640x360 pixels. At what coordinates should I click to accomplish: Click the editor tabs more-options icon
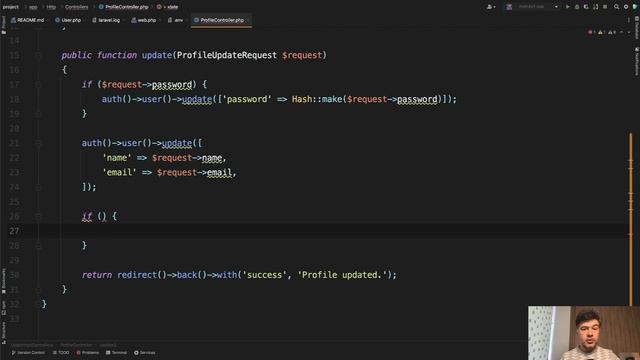click(x=629, y=20)
